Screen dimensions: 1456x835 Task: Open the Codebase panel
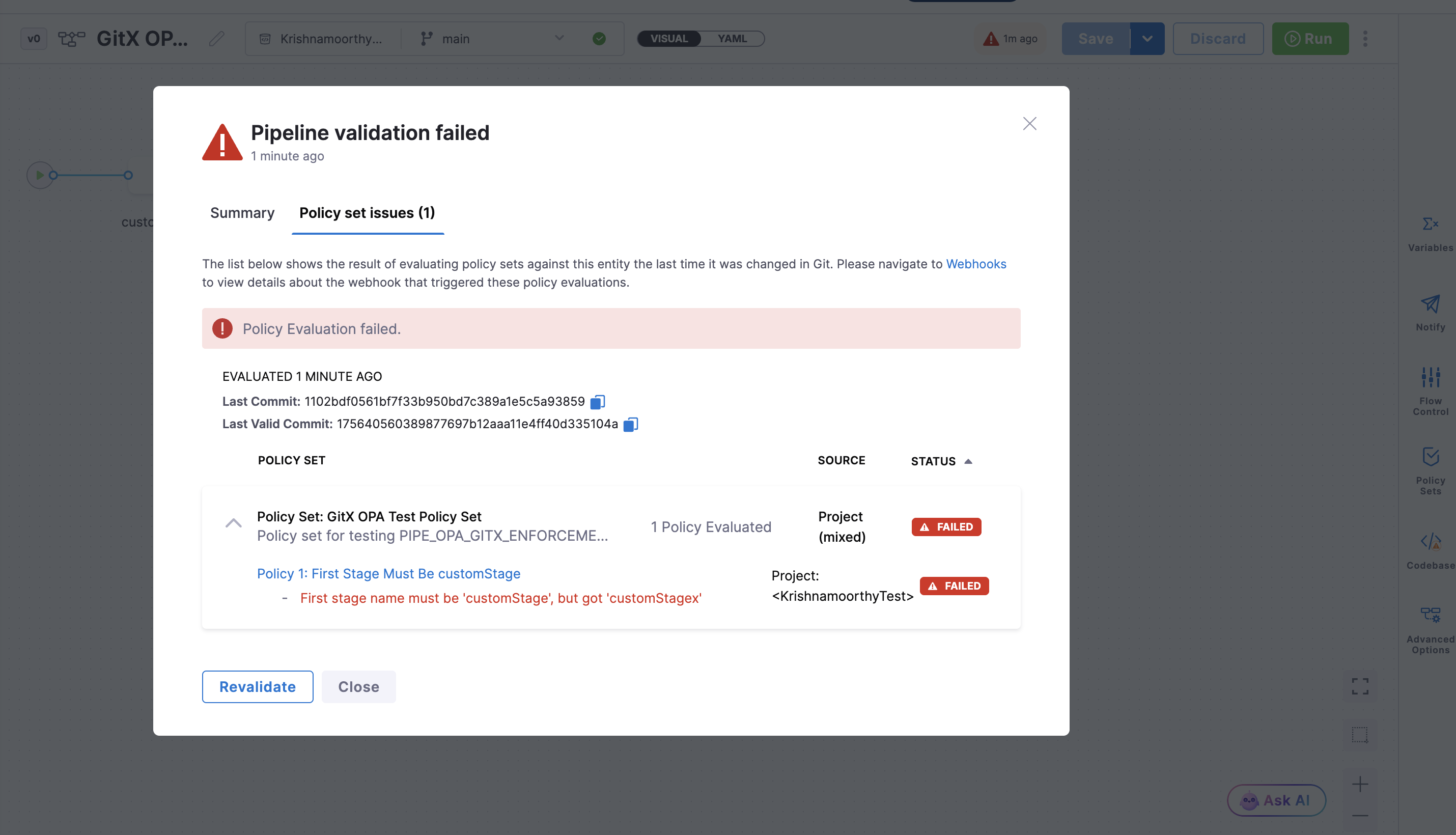point(1430,550)
